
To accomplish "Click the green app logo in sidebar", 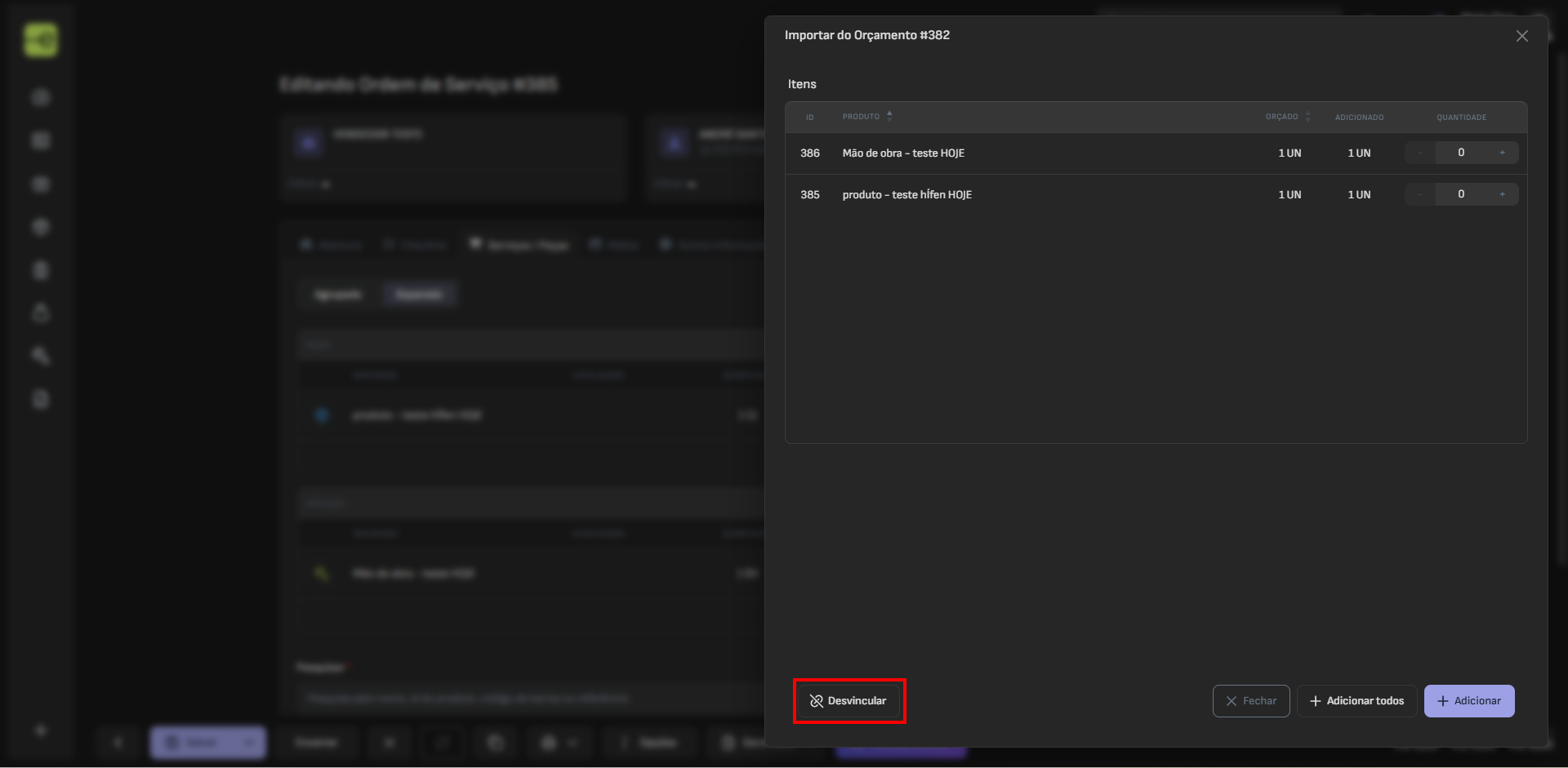I will point(41,40).
